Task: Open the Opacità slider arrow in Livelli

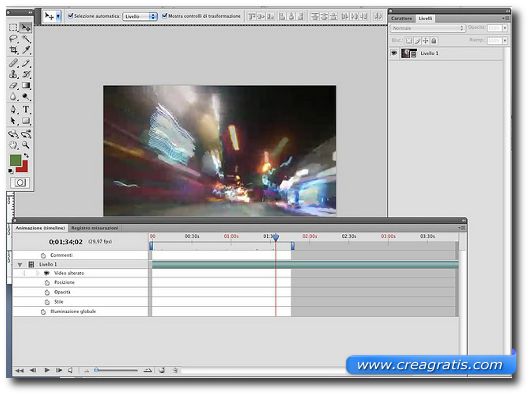Action: [x=505, y=28]
